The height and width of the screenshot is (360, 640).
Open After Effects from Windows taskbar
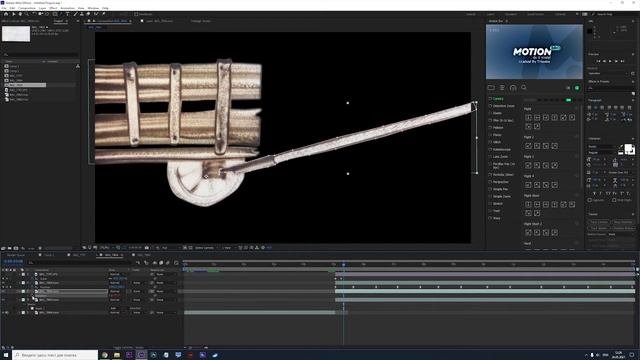pos(141,355)
